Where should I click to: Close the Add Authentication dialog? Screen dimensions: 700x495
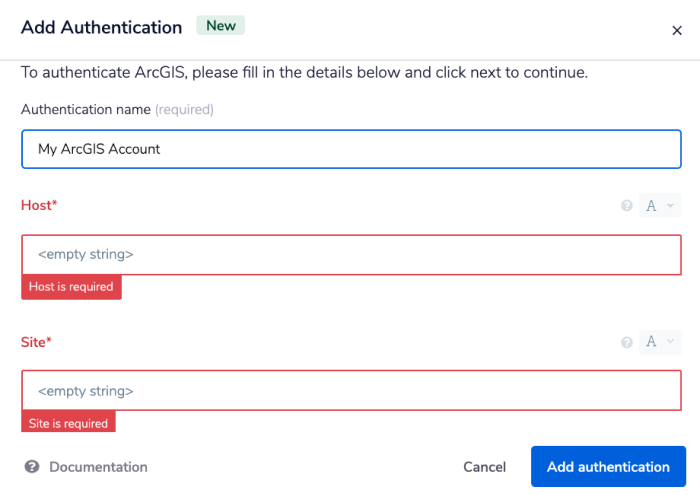677,30
